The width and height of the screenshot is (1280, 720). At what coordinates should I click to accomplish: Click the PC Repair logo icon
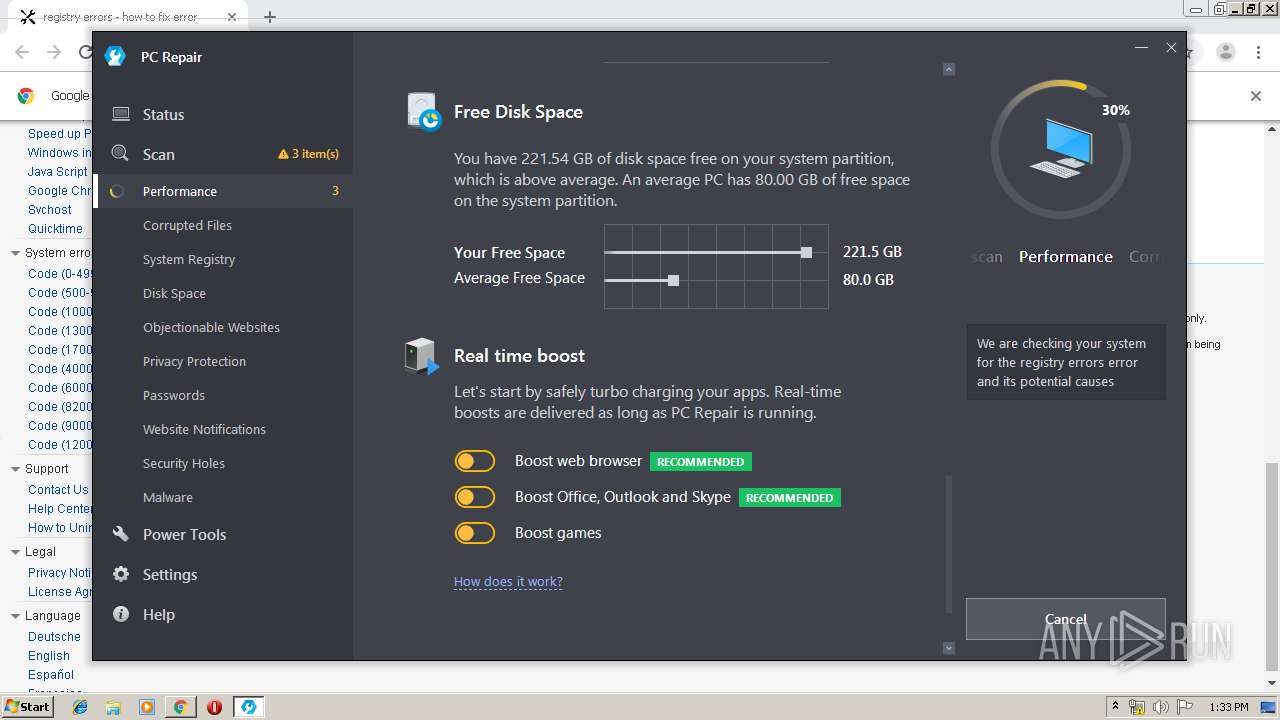pyautogui.click(x=115, y=56)
